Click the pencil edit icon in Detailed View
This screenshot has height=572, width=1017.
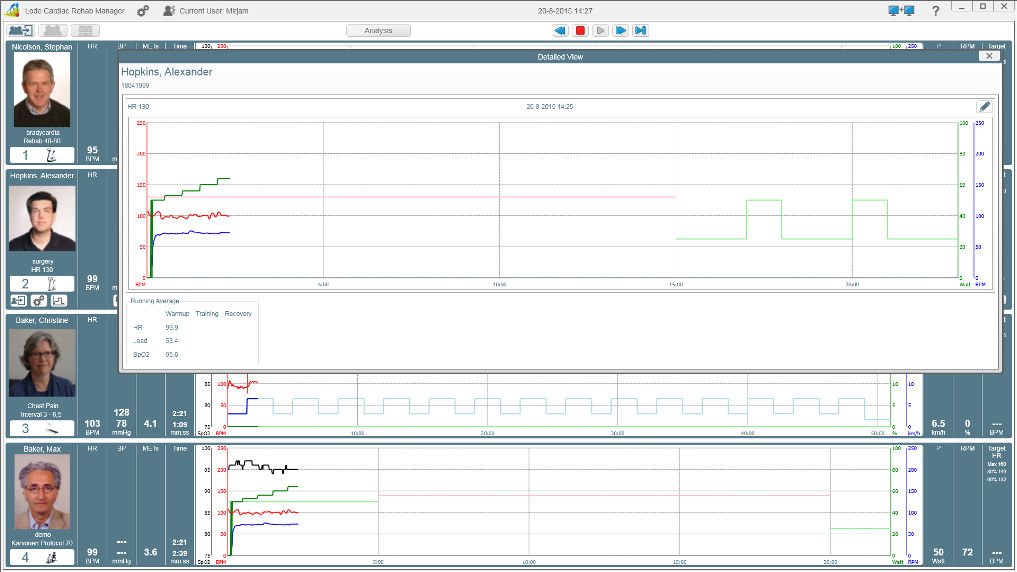tap(984, 106)
